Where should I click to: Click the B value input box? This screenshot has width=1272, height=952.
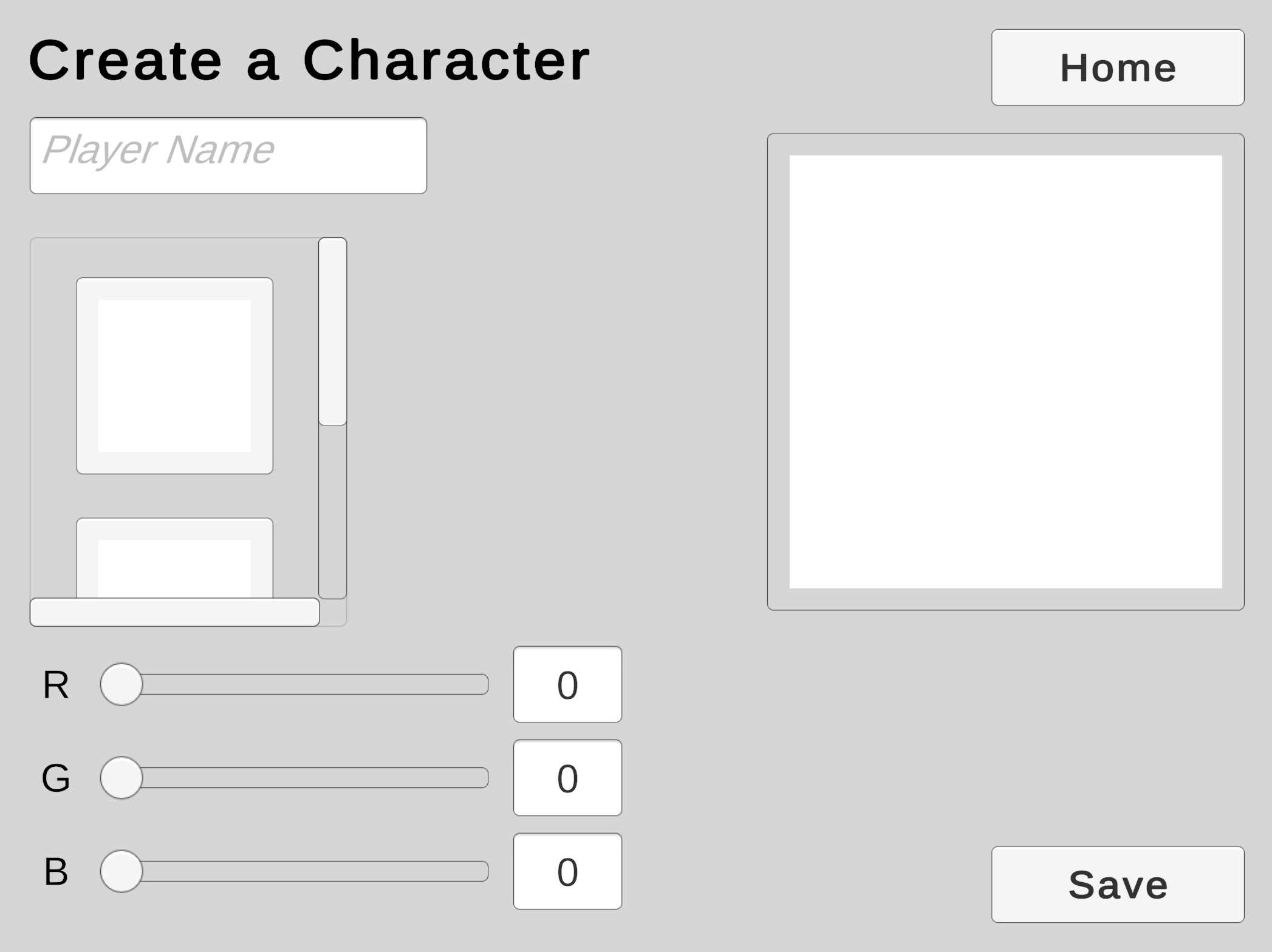tap(567, 871)
